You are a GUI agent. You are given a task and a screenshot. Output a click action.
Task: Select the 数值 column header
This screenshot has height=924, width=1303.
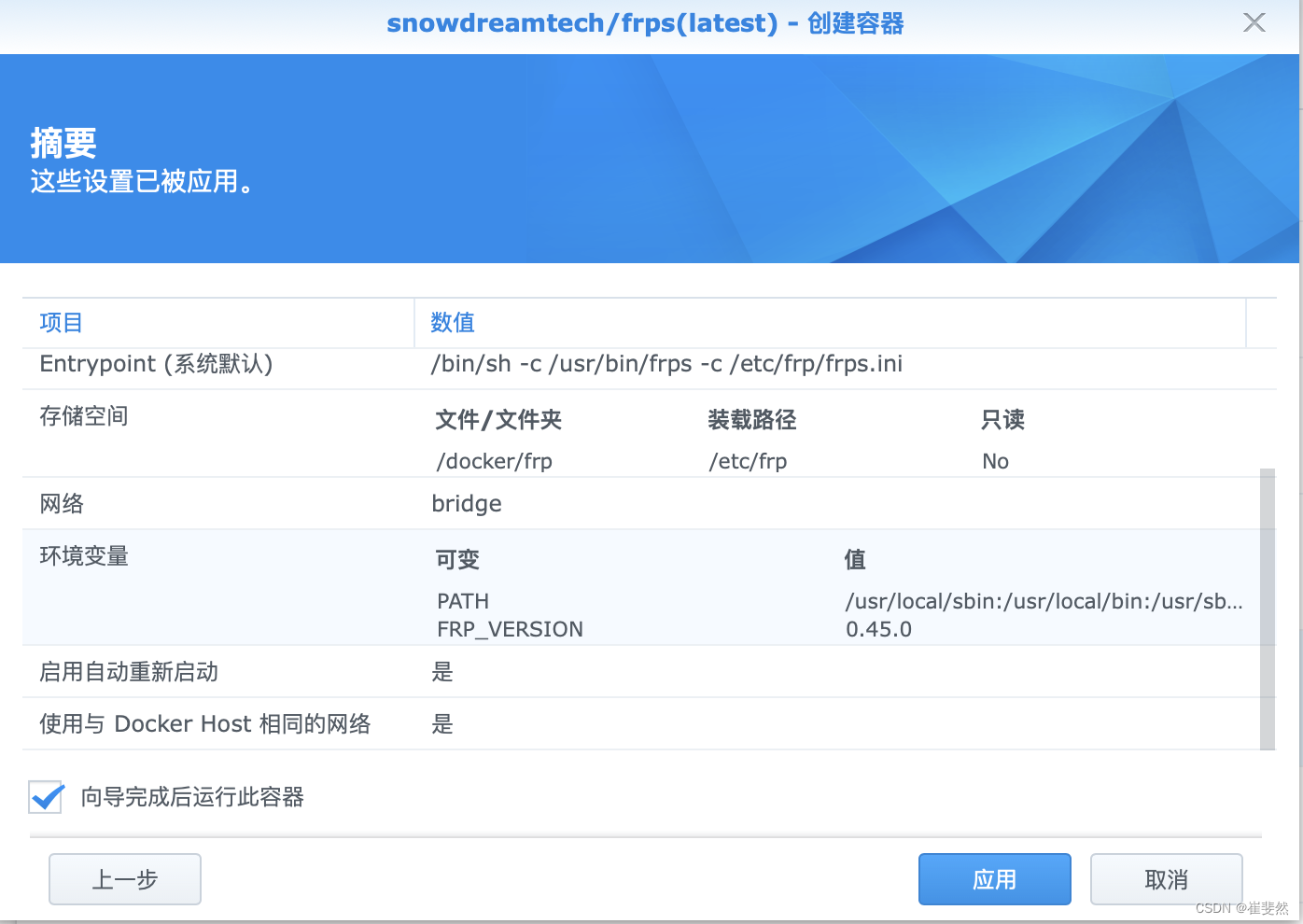click(453, 323)
